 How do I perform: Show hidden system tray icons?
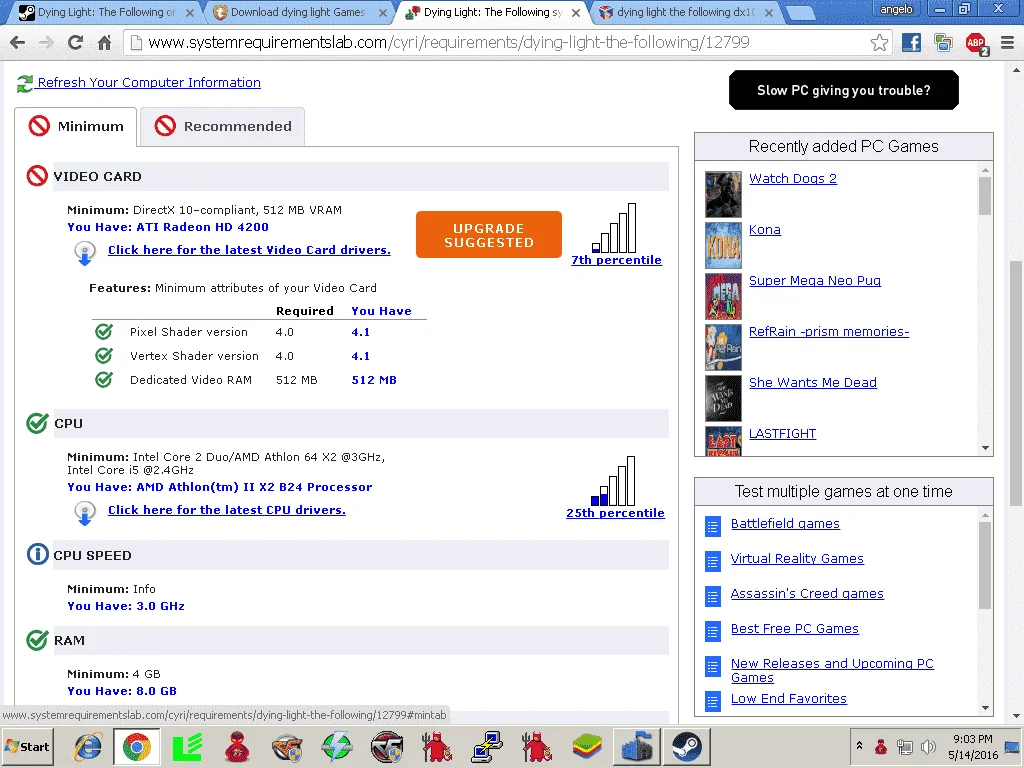pos(859,746)
